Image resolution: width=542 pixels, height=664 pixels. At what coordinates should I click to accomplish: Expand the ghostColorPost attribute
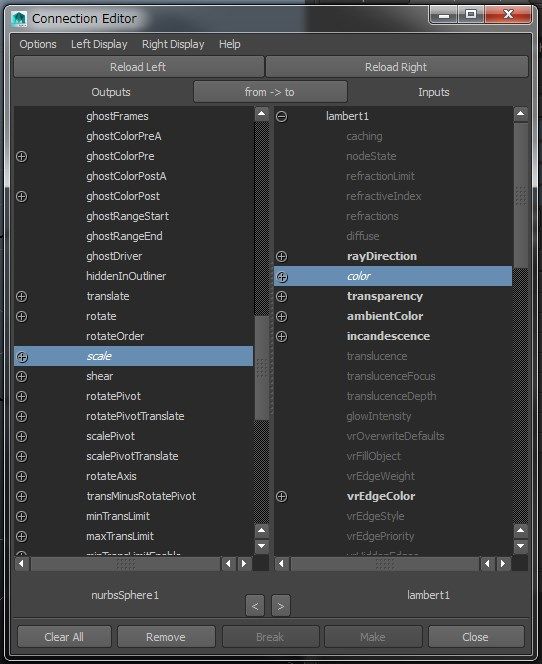click(x=22, y=196)
